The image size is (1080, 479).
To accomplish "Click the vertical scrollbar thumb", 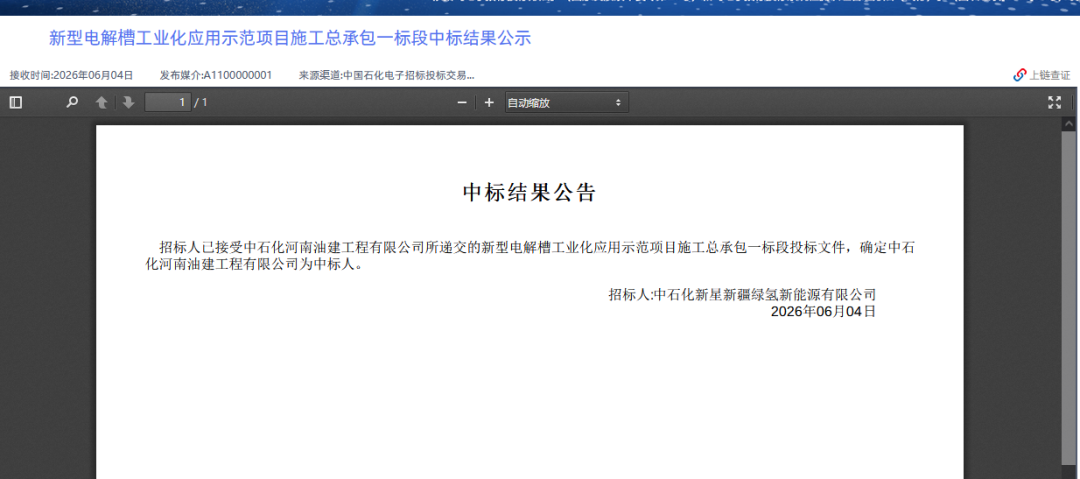I will tap(1068, 296).
